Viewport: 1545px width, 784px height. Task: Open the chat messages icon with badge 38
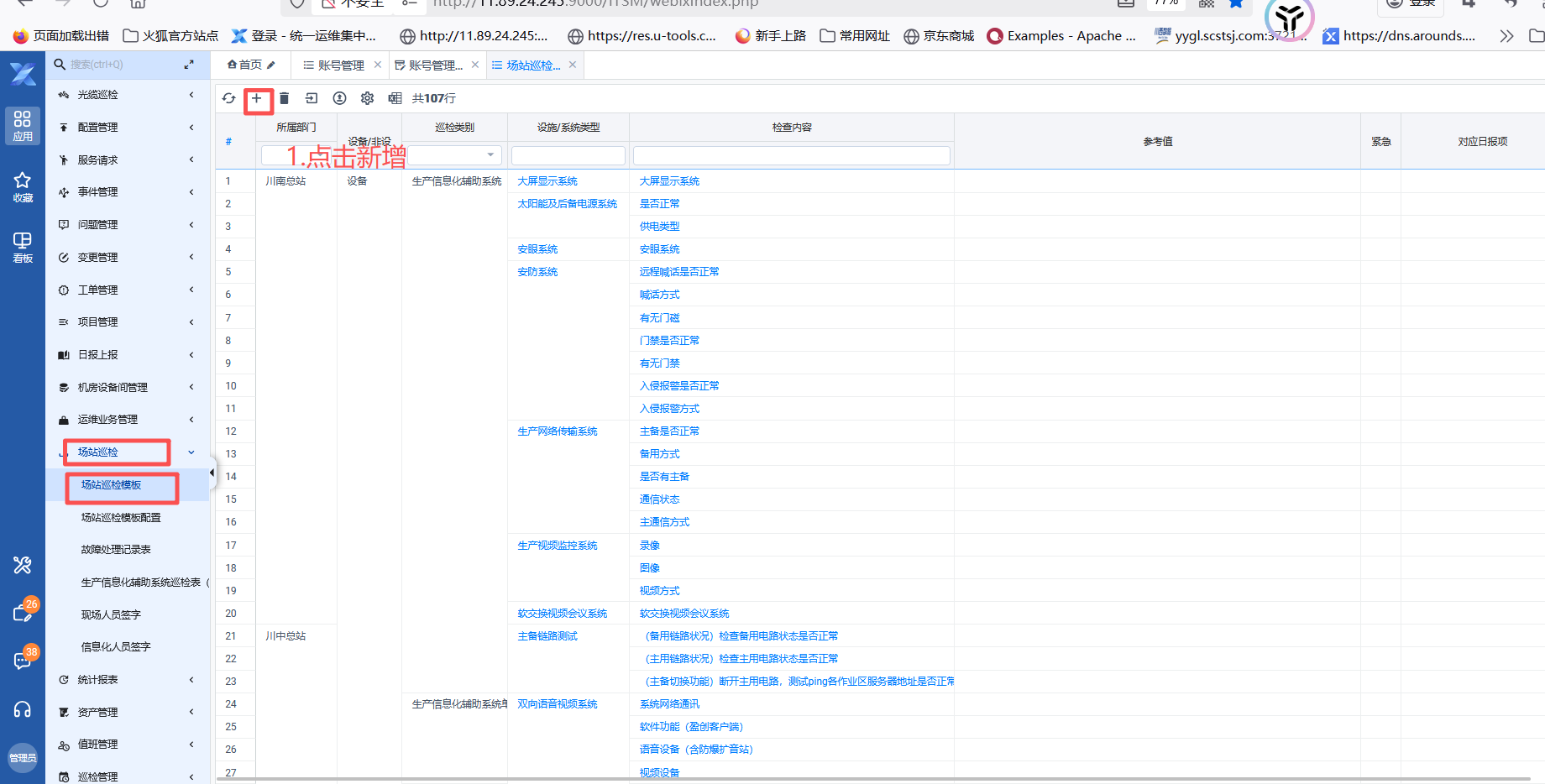pyautogui.click(x=23, y=661)
